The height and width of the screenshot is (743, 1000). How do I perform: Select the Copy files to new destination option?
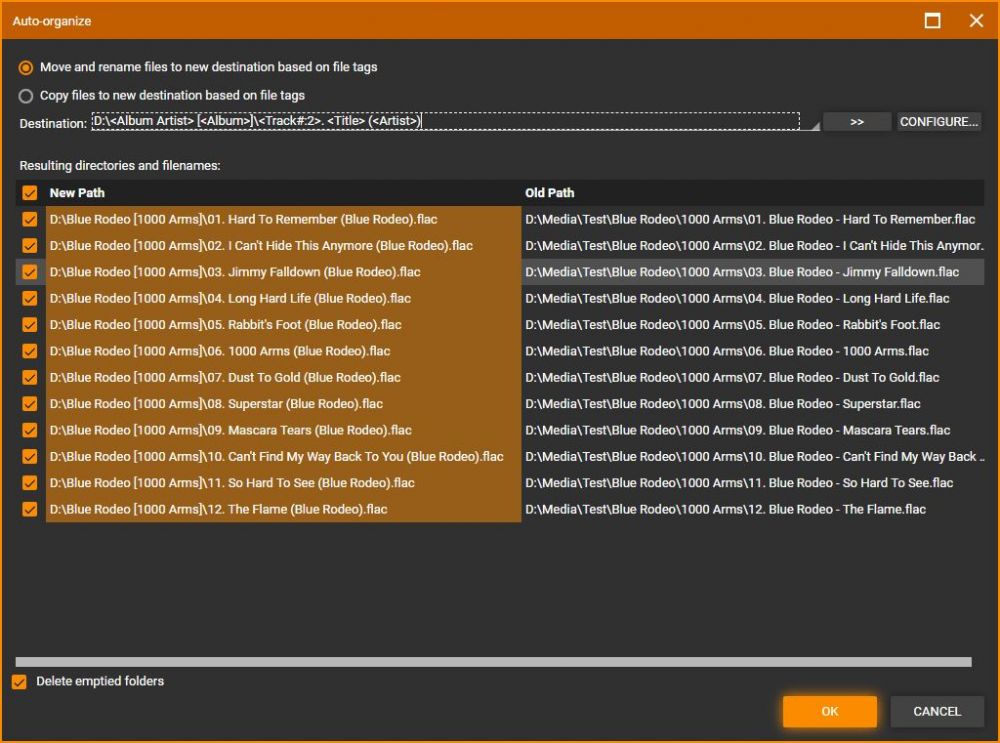[26, 96]
